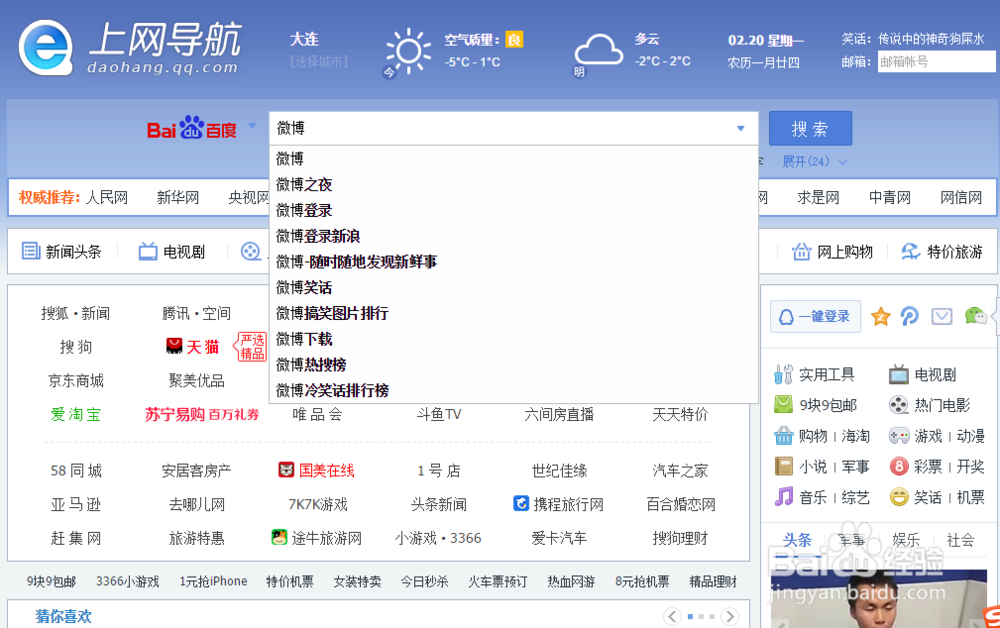Viewport: 1000px width, 628px height.
Task: Click the 彩票 lottery ball icon
Action: (899, 466)
